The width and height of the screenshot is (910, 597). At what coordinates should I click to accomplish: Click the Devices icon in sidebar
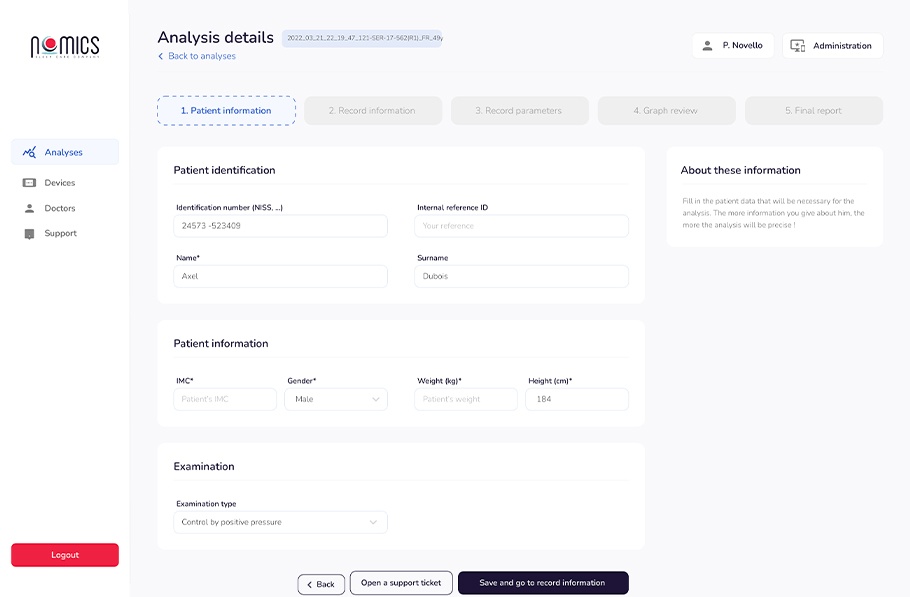pos(29,183)
